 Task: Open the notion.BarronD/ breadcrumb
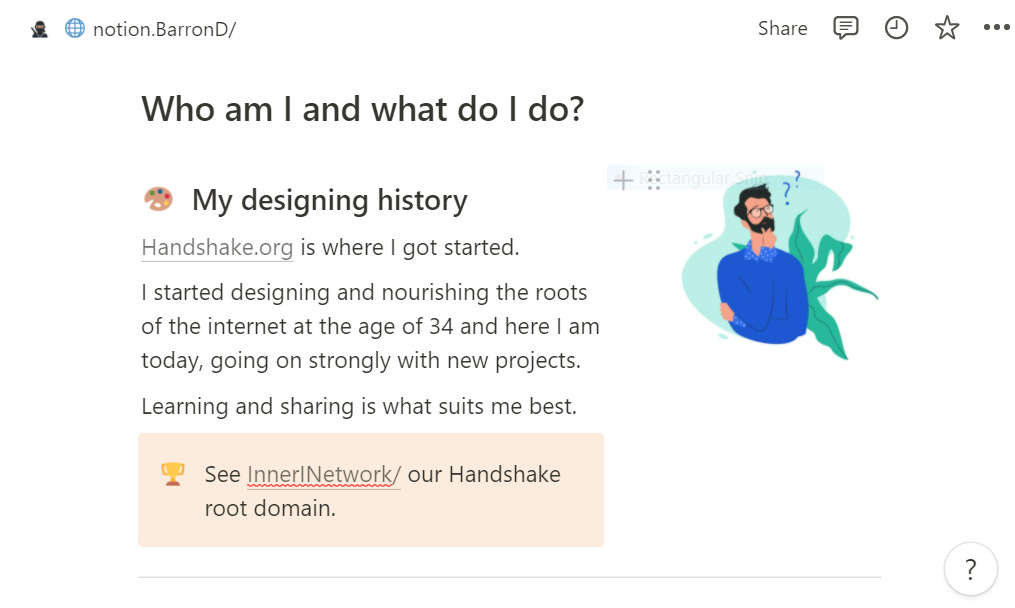(164, 29)
